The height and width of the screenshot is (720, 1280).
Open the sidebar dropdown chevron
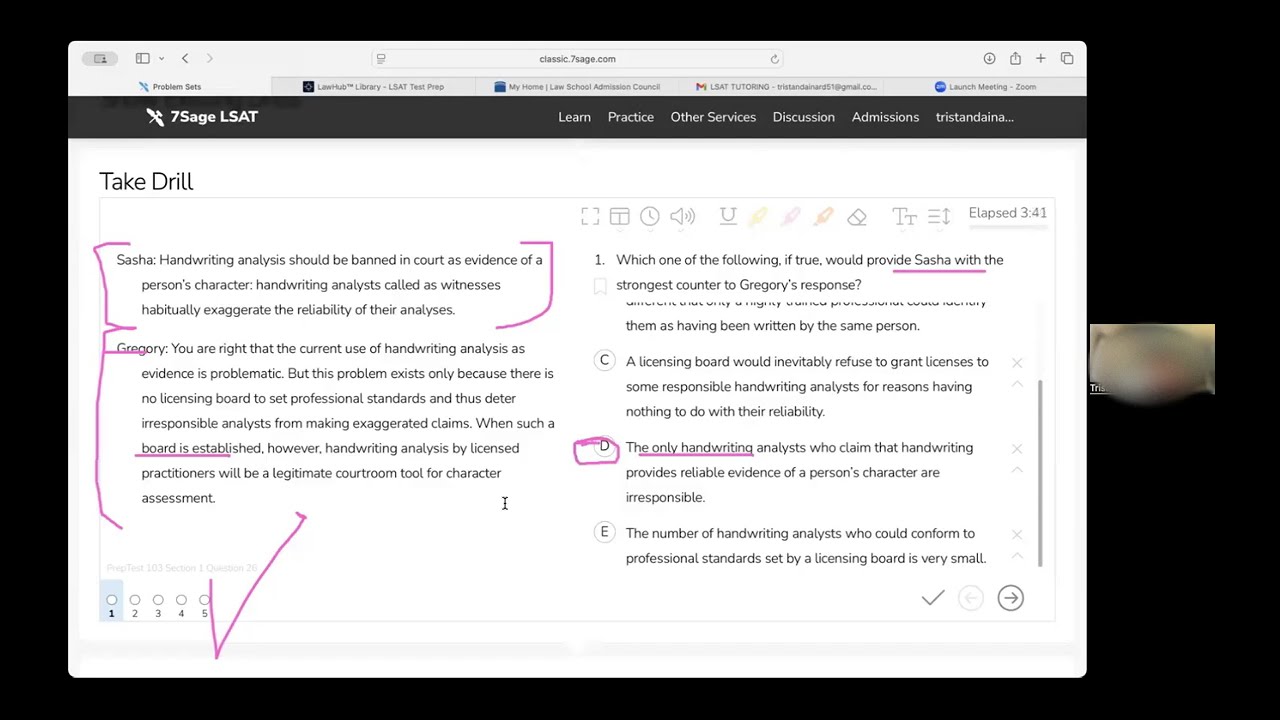coord(161,59)
